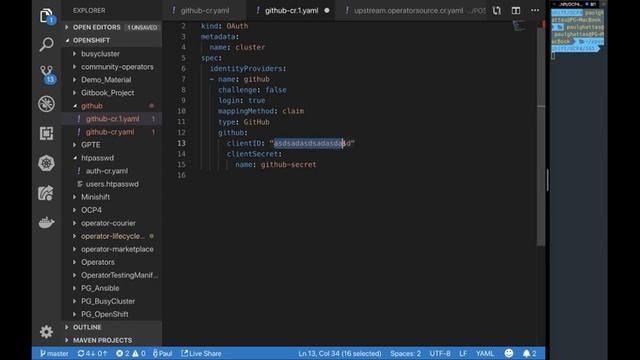Expand the operator-courier folder
Screen dimensions: 640x360
pyautogui.click(x=112, y=223)
